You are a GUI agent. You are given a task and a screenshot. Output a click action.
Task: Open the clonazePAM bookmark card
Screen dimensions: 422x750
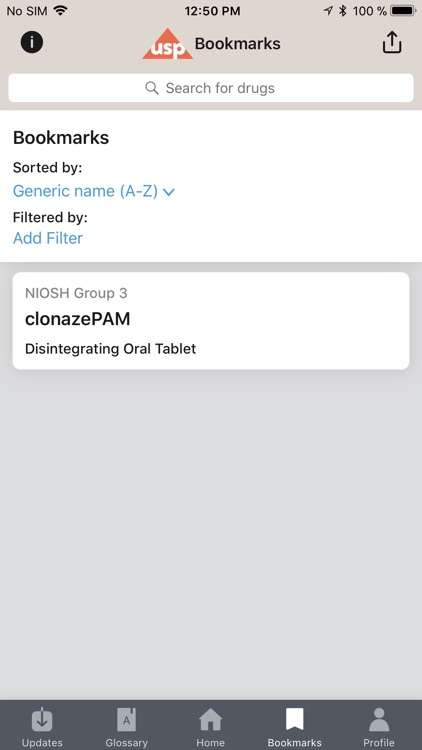click(211, 321)
